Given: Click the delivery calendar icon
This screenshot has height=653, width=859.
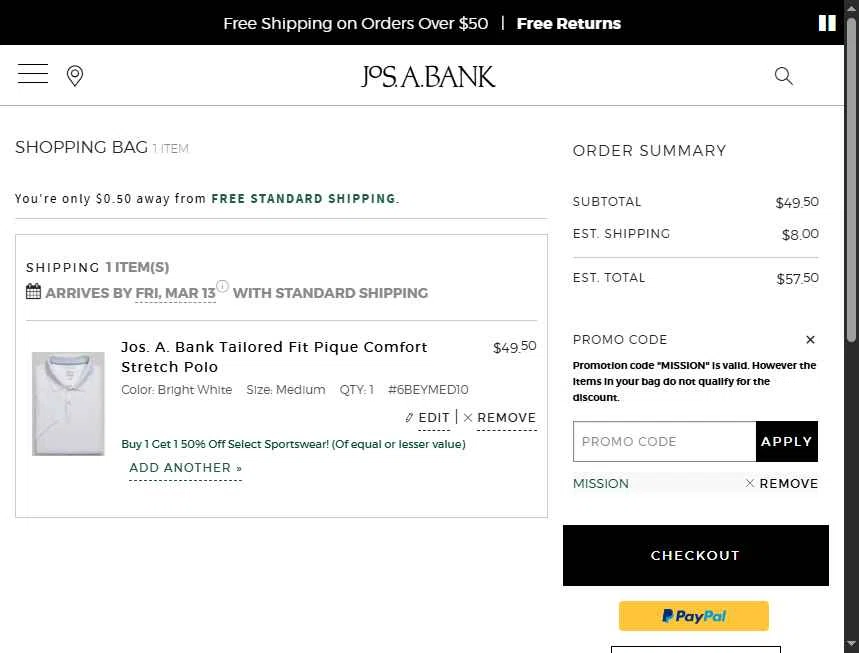Looking at the screenshot, I should click(34, 292).
